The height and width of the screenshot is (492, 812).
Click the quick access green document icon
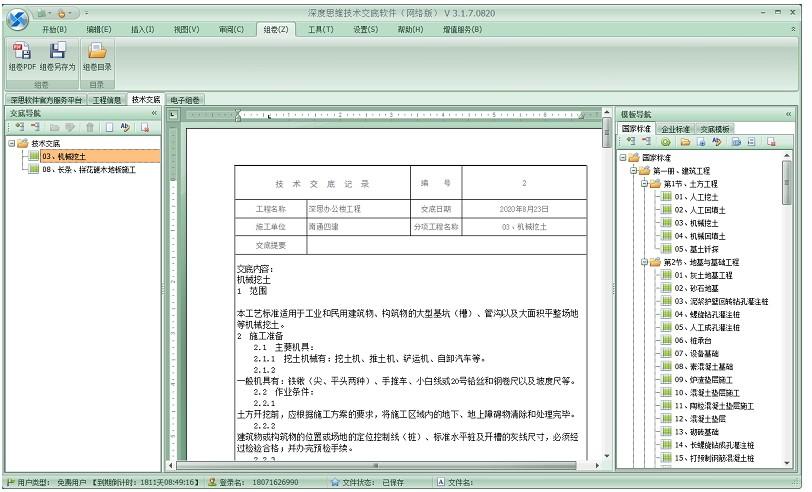[x=41, y=13]
